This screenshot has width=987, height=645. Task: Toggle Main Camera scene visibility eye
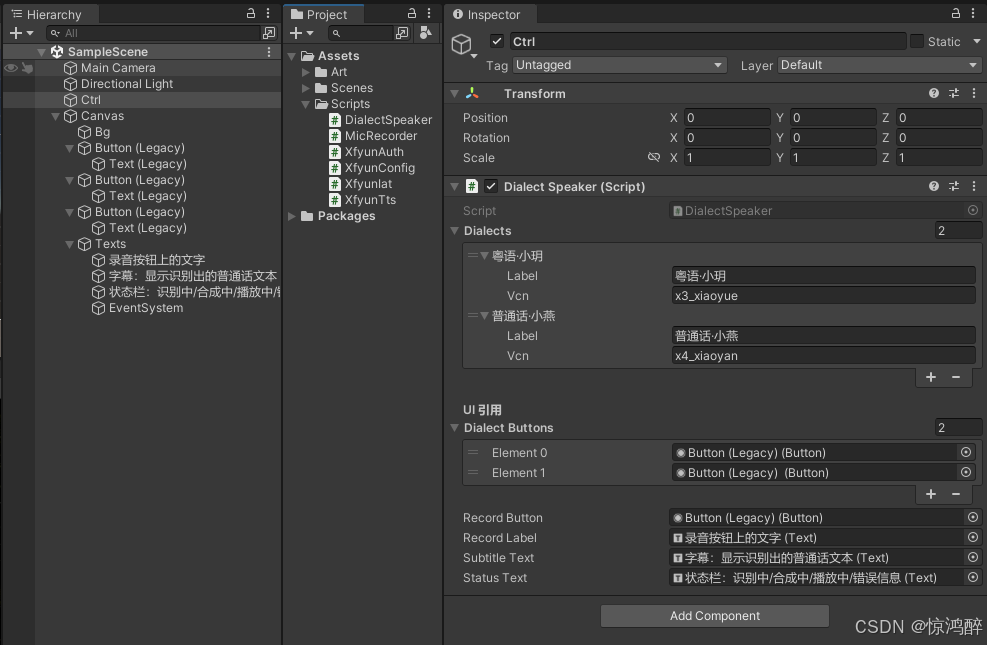pyautogui.click(x=11, y=68)
